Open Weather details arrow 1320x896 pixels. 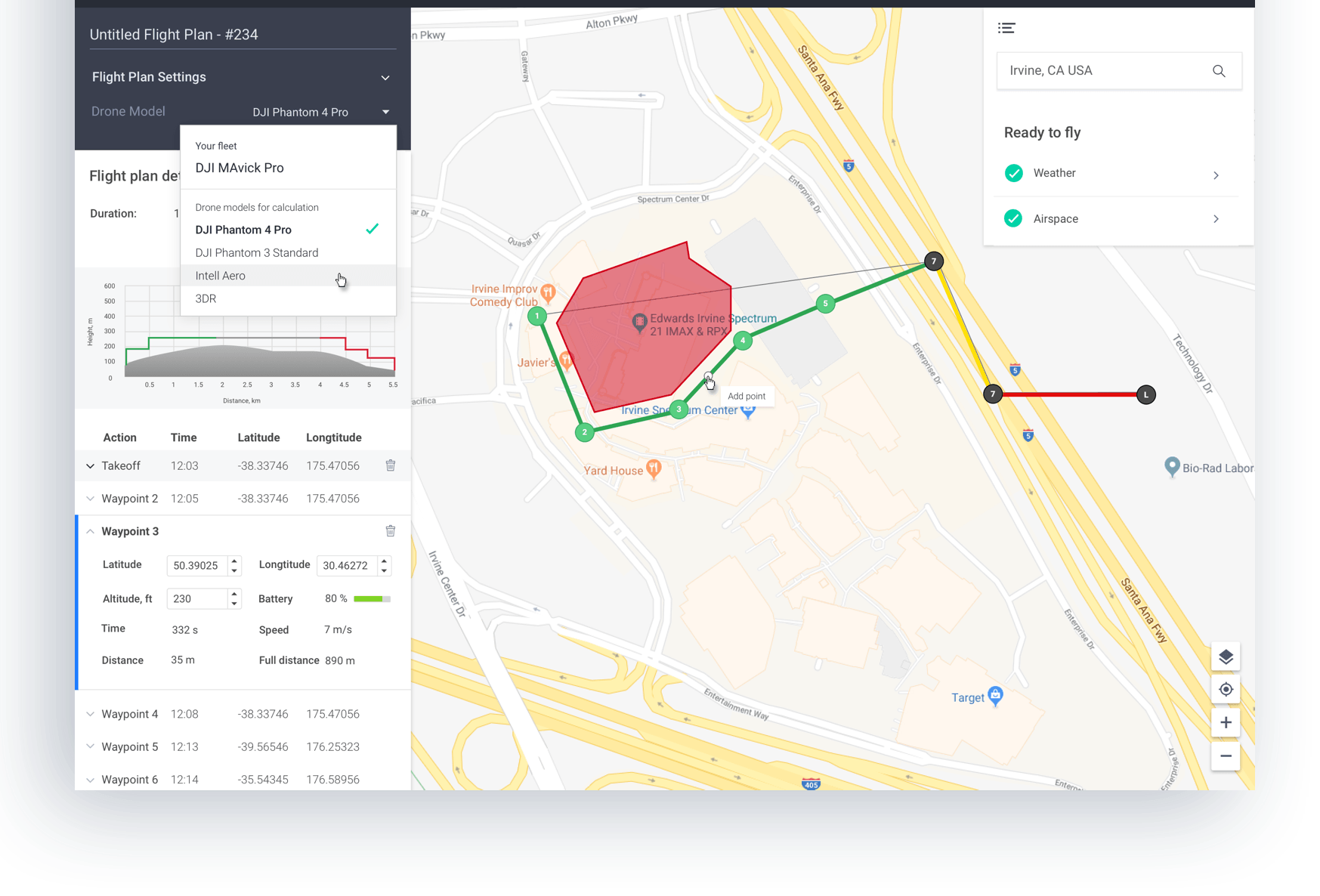[x=1216, y=175]
